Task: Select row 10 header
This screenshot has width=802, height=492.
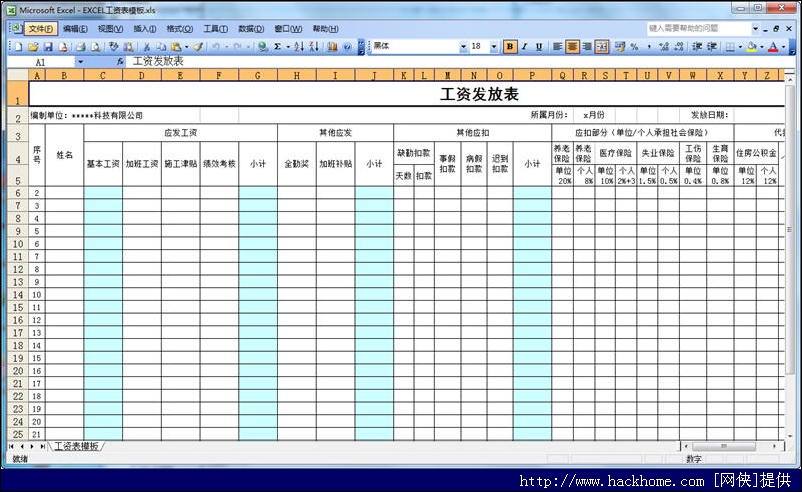Action: 18,244
